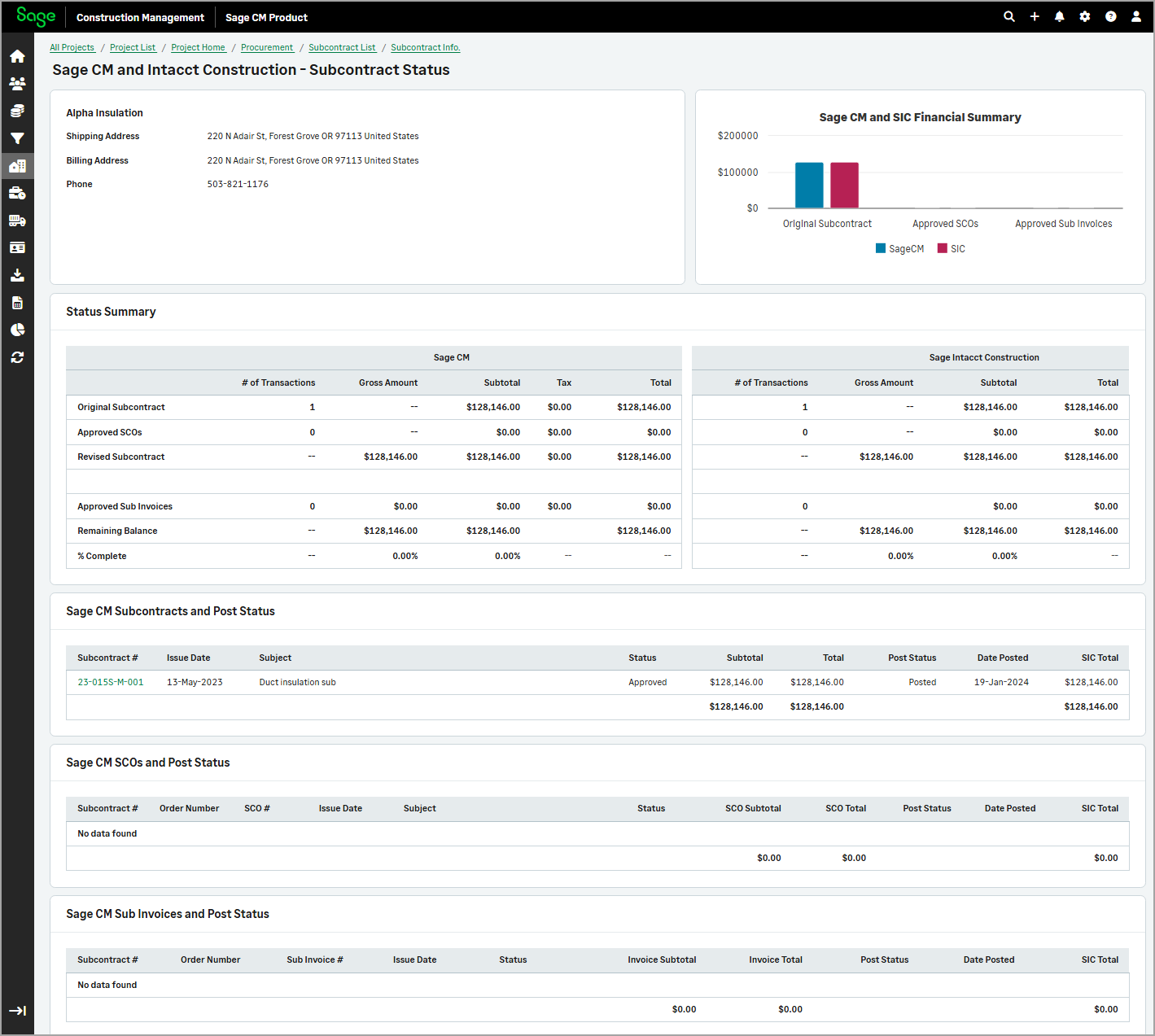Click Construction Management in header
1155x1036 pixels.
(140, 17)
